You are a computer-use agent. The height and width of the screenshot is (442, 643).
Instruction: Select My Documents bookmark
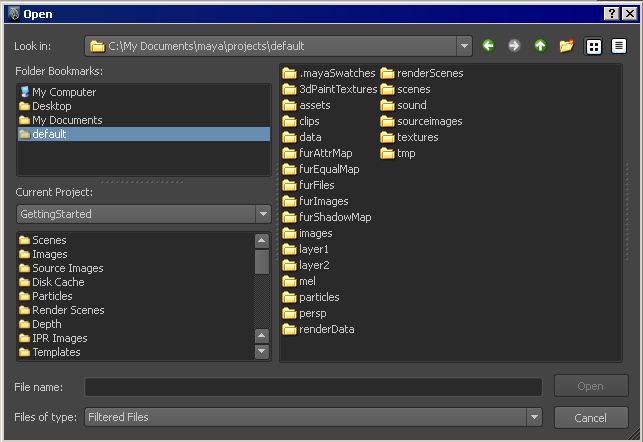(144, 120)
